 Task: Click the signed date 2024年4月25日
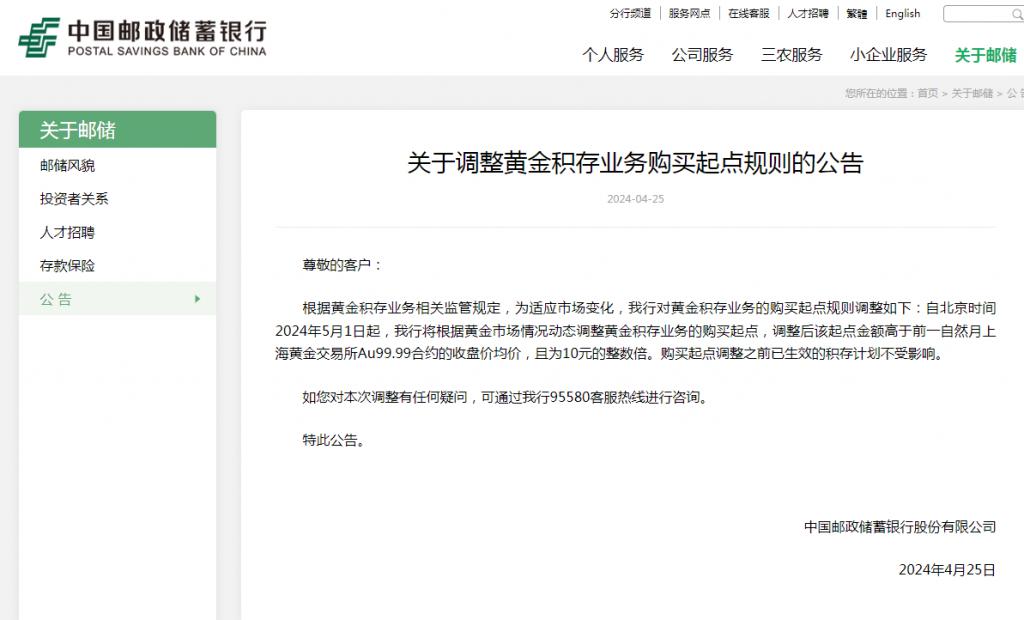click(x=947, y=570)
